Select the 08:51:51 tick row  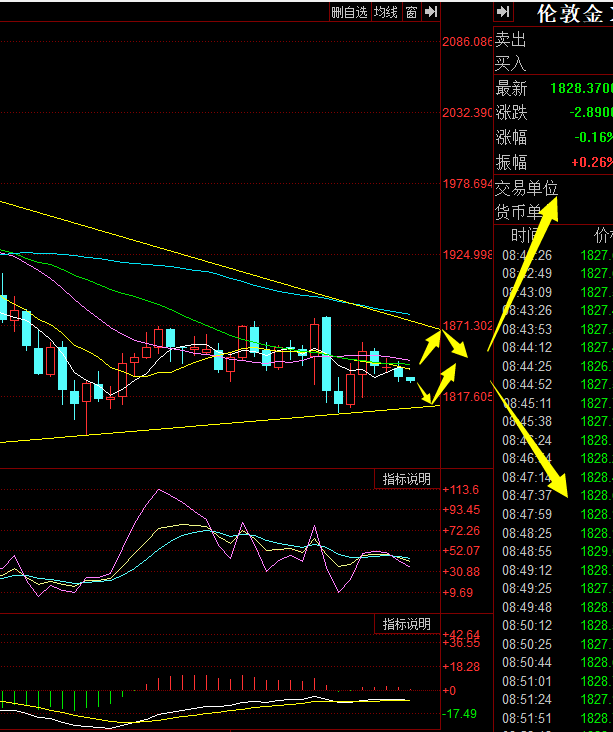pos(553,718)
